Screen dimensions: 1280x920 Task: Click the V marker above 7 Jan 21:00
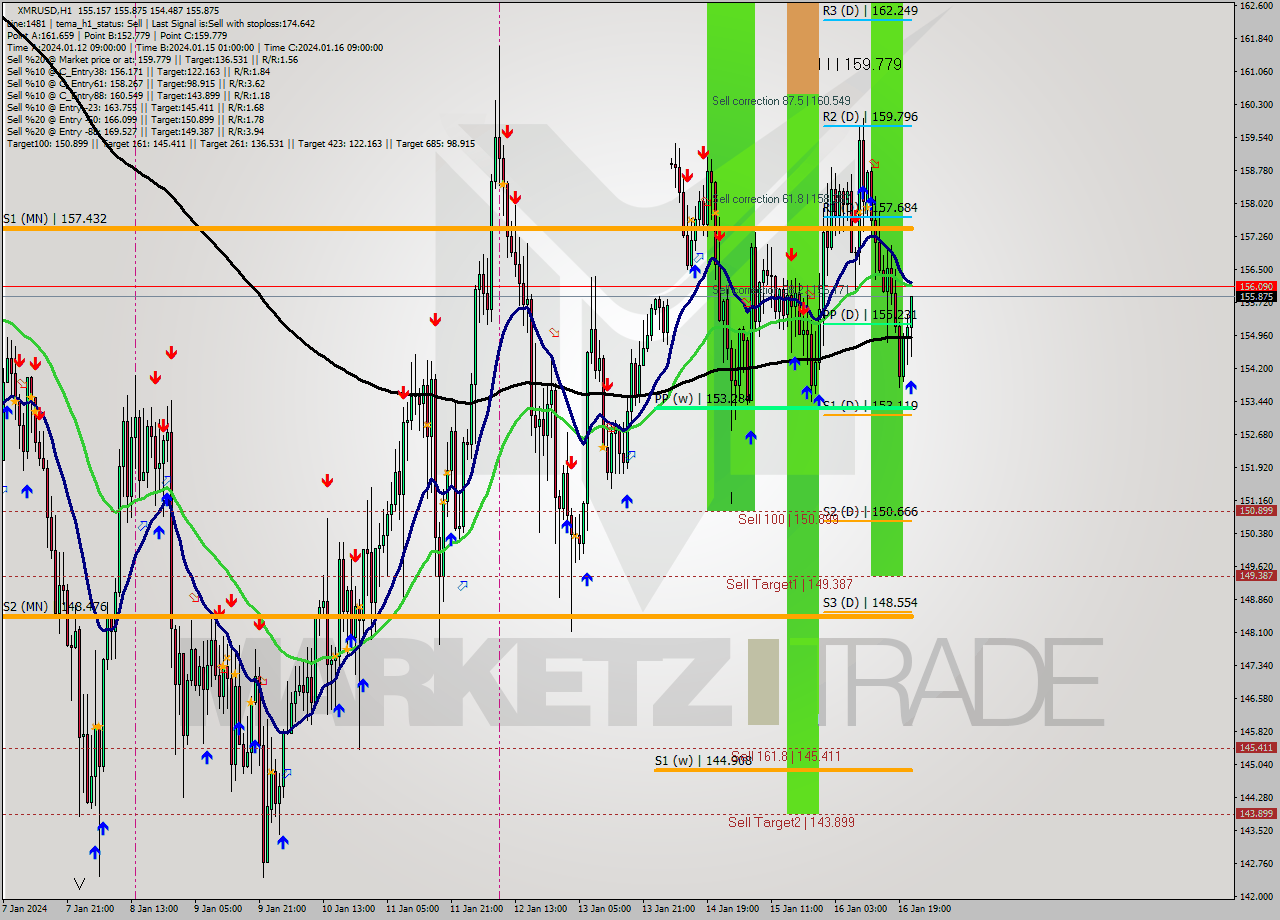(80, 884)
